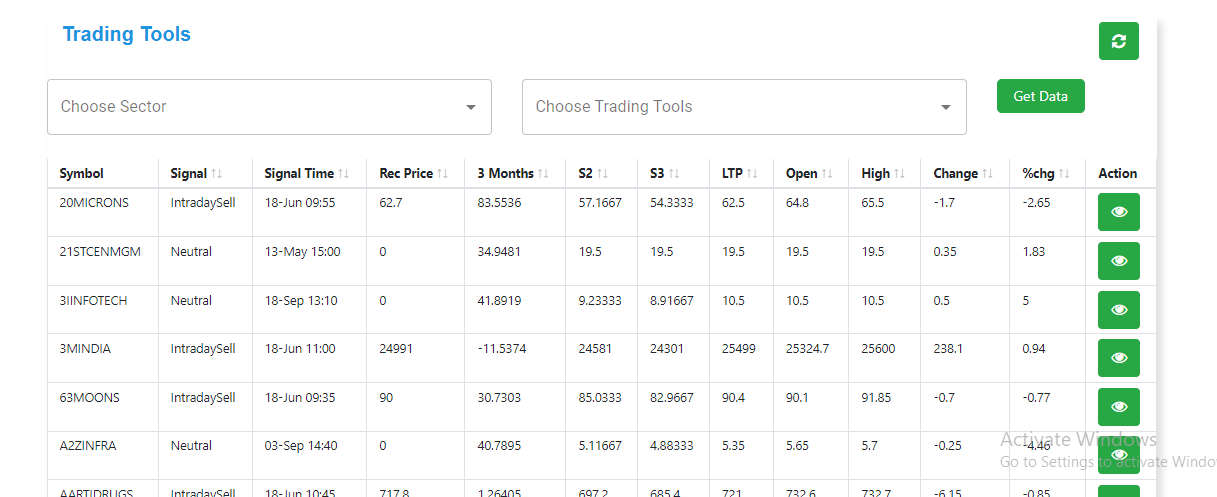
Task: Sort table by Open column
Action: coord(828,174)
